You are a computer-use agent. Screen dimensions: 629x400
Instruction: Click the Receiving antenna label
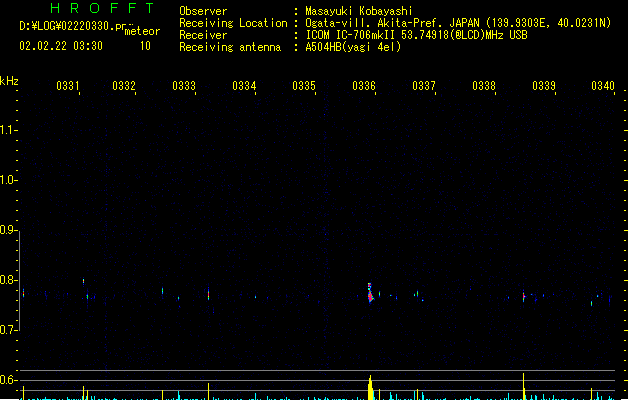pyautogui.click(x=230, y=47)
